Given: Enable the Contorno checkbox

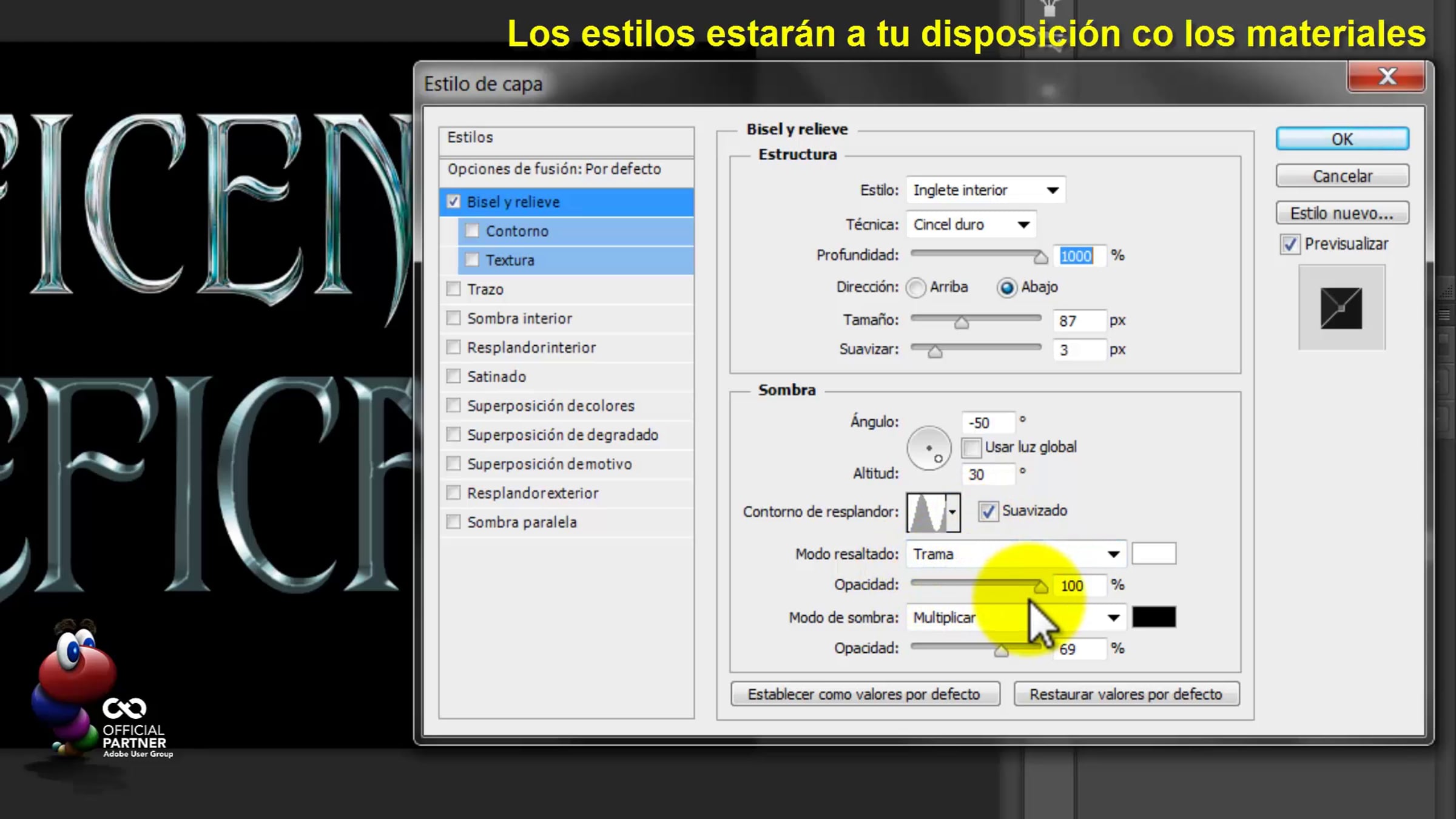Looking at the screenshot, I should click(472, 231).
